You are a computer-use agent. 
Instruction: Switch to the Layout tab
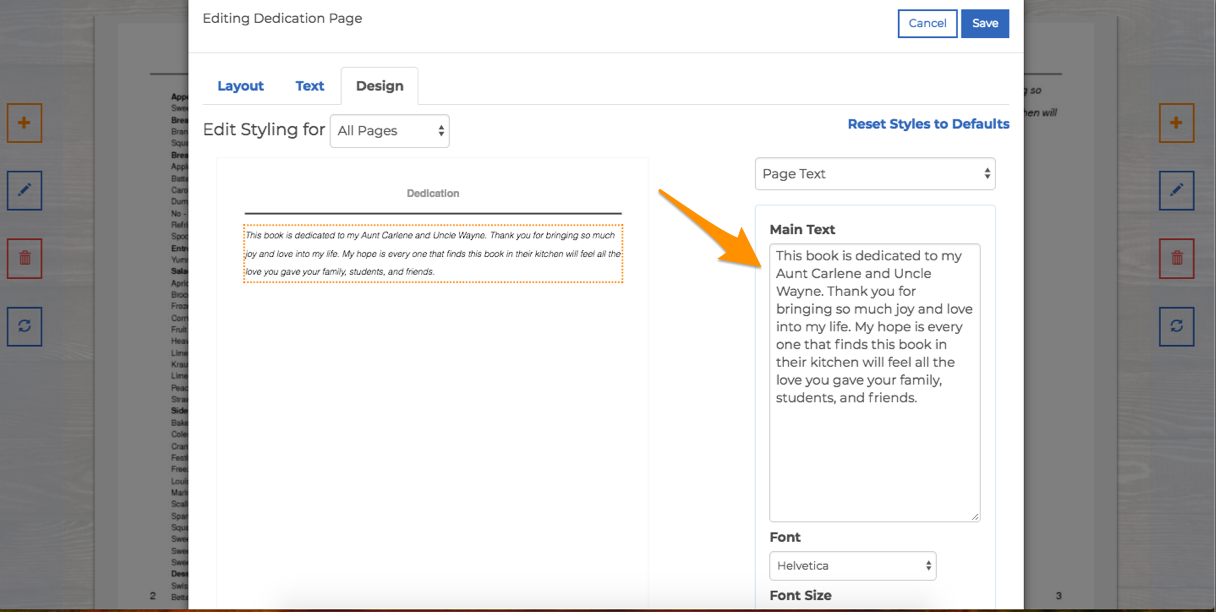pyautogui.click(x=241, y=86)
